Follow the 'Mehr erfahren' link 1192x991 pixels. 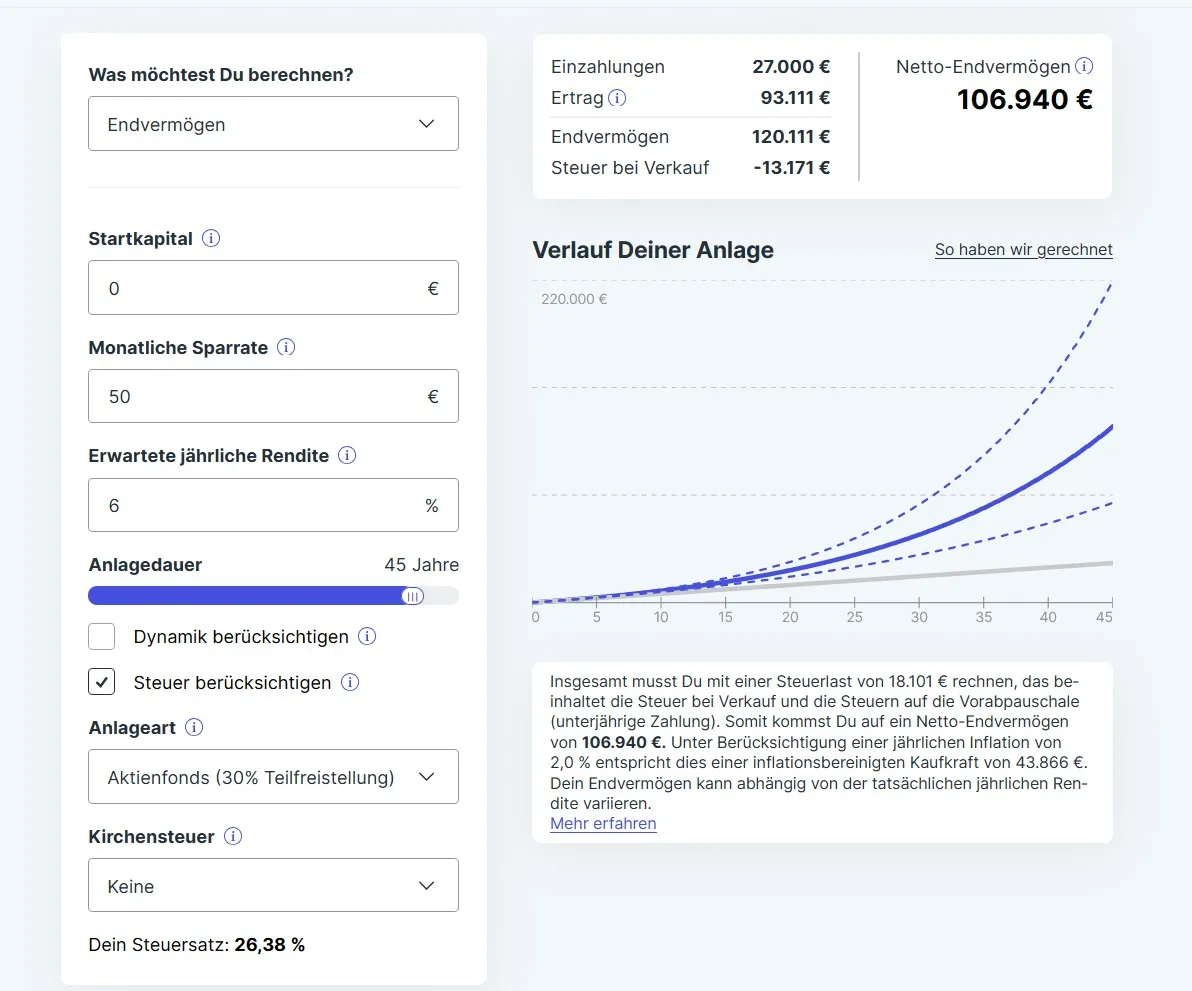click(x=603, y=824)
